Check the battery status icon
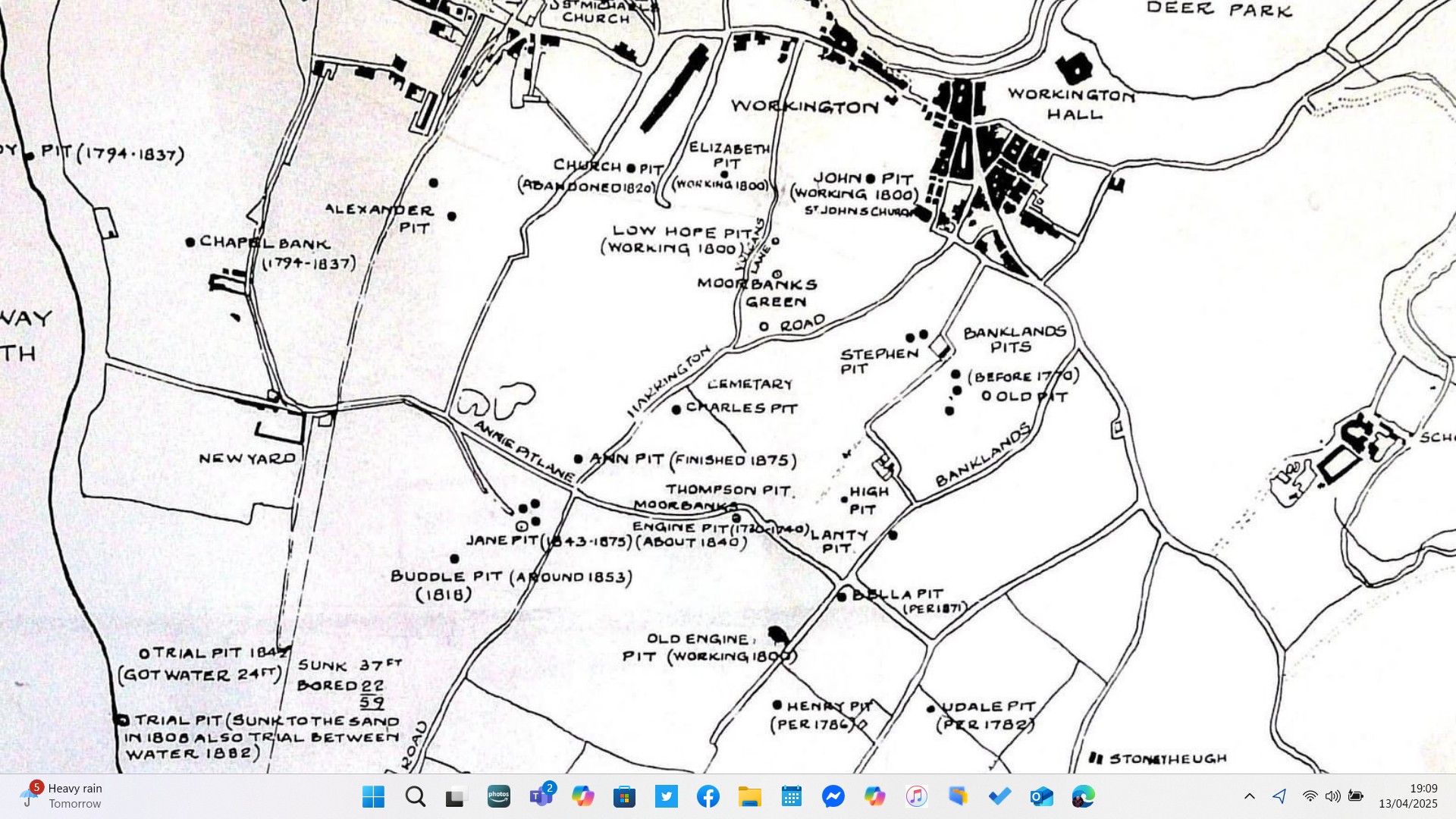 [x=1356, y=796]
